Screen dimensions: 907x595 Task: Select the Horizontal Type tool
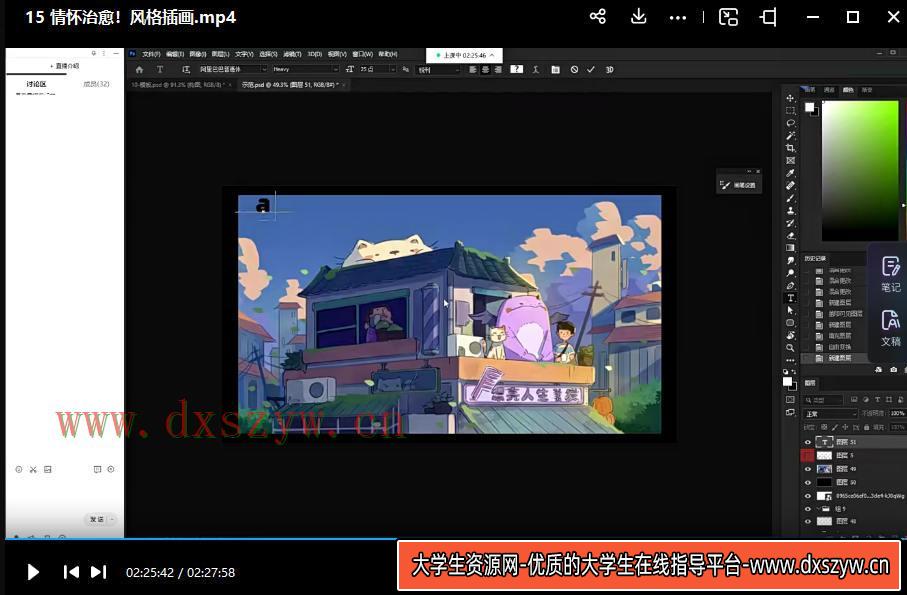[x=790, y=298]
